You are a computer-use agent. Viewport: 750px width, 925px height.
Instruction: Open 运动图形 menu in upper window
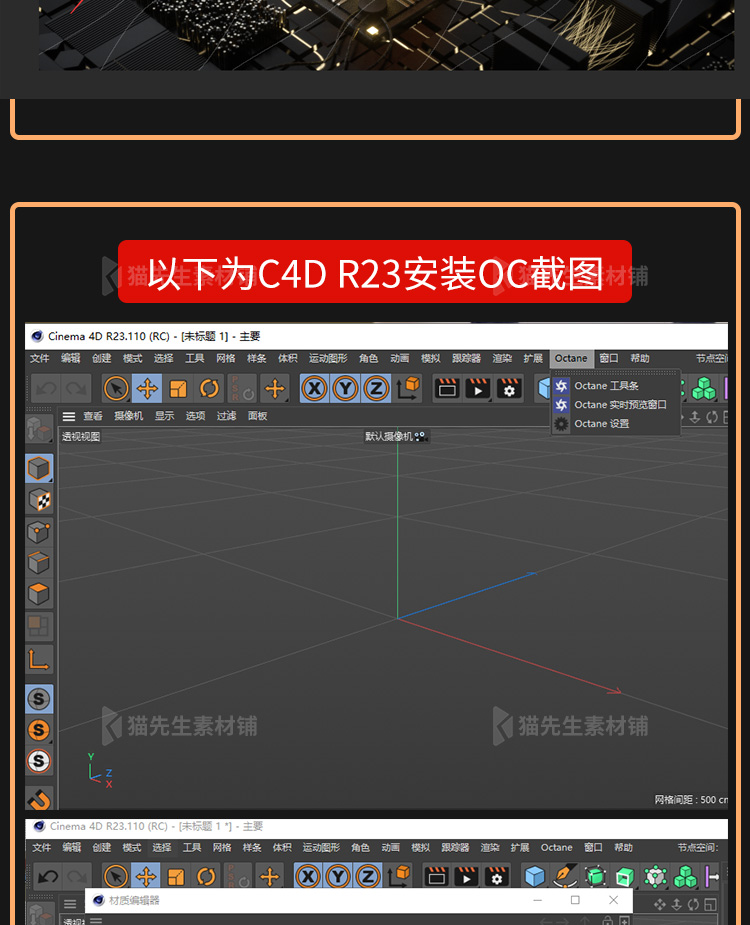328,358
